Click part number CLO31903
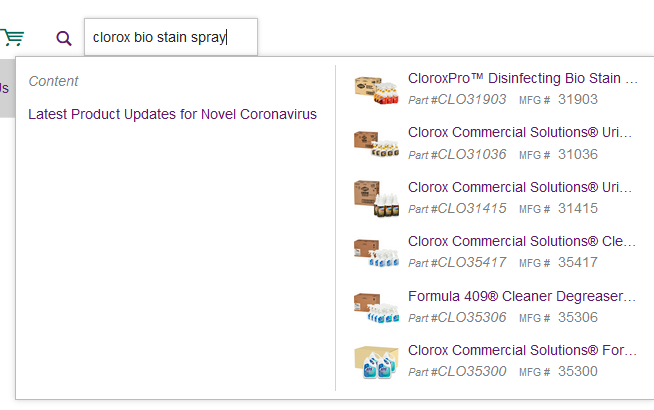Image resolution: width=654 pixels, height=410 pixels. point(457,99)
